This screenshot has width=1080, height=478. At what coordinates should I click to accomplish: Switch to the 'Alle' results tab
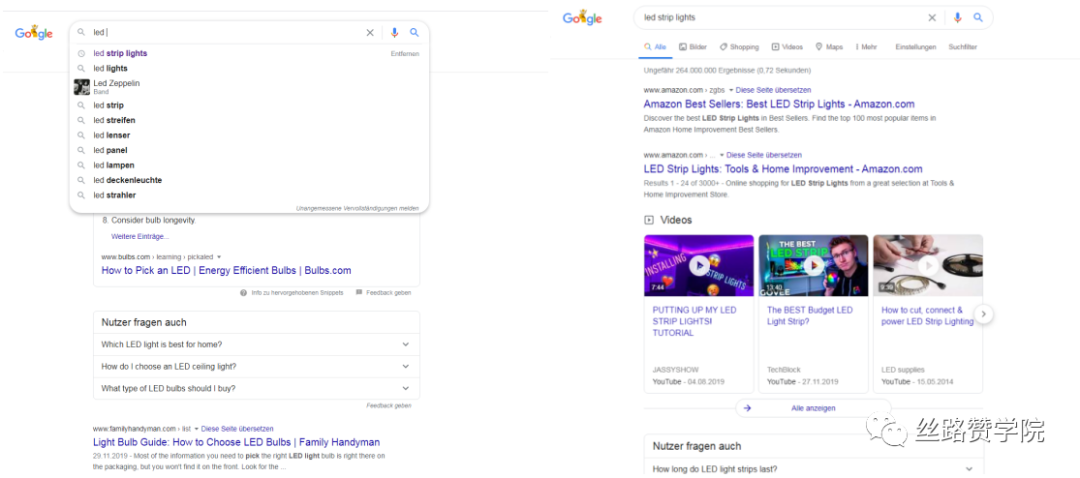655,47
